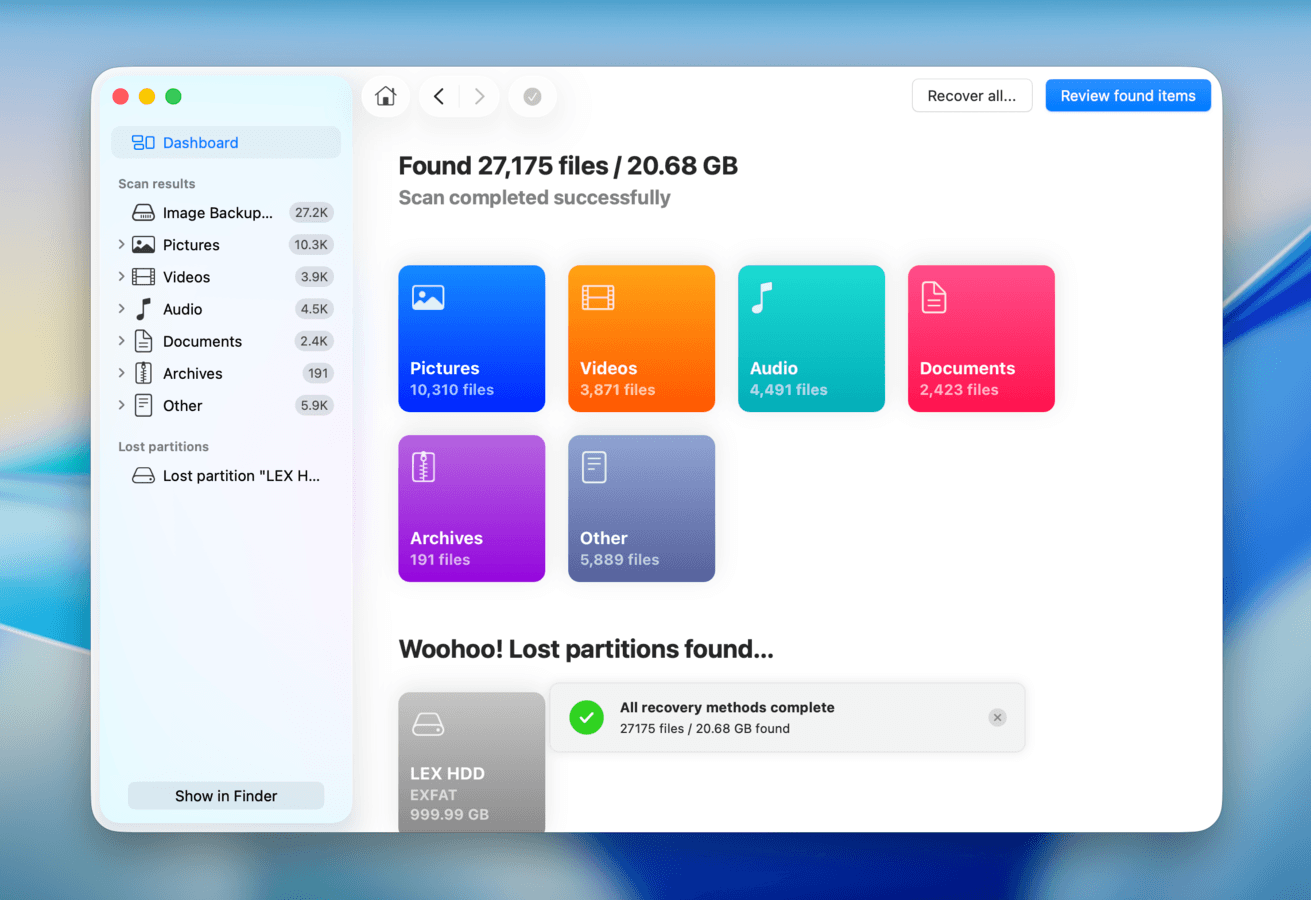The width and height of the screenshot is (1311, 900).
Task: Click the Review found items button
Action: [x=1127, y=96]
